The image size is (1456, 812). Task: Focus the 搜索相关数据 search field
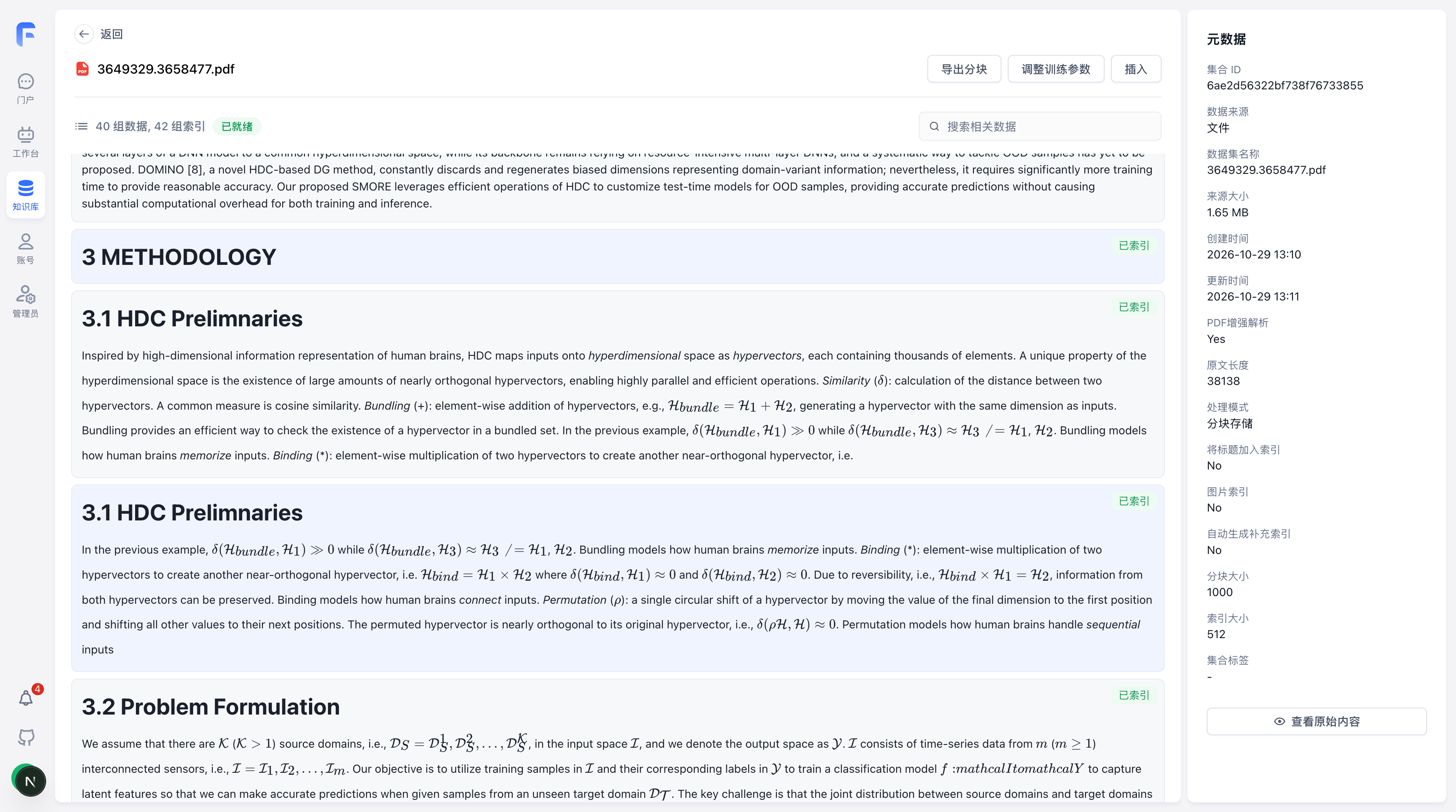click(1039, 127)
